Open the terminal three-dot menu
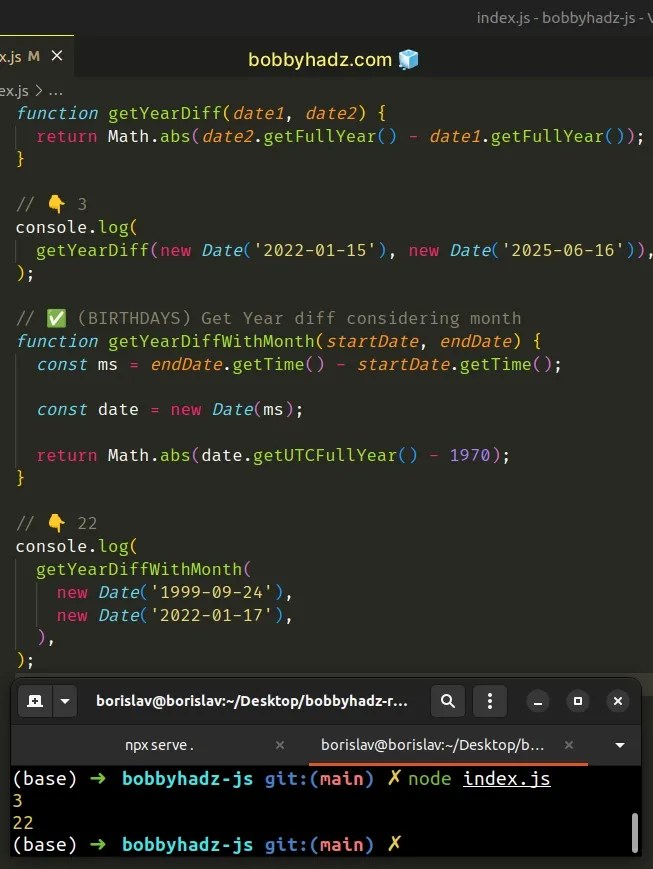The image size is (653, 869). click(489, 701)
